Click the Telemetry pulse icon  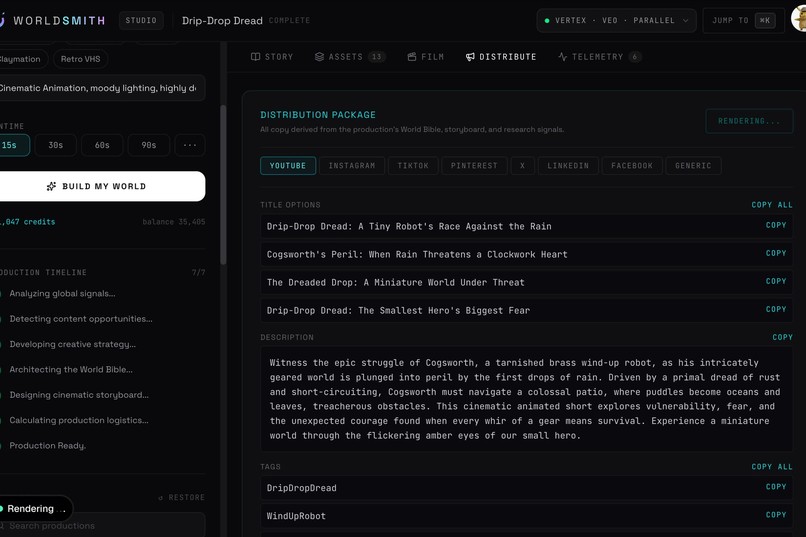[563, 57]
